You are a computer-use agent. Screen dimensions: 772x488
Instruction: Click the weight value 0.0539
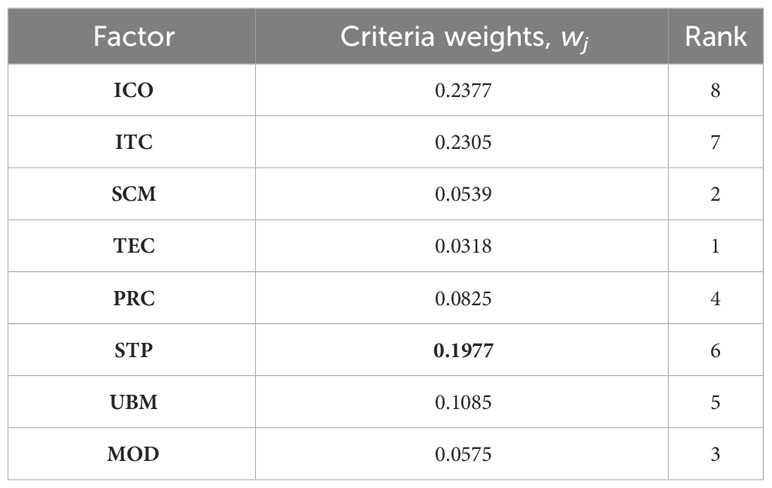point(463,194)
